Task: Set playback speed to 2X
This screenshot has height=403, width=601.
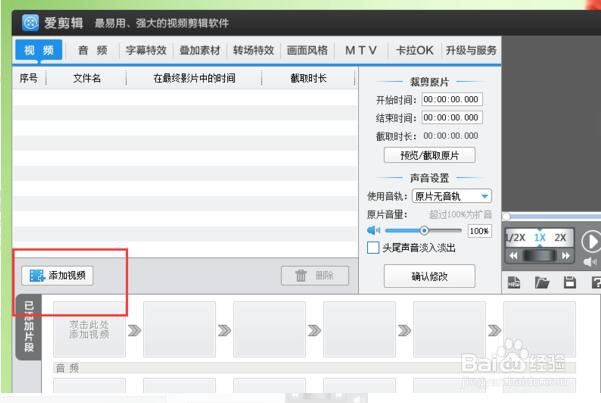Action: (x=560, y=238)
